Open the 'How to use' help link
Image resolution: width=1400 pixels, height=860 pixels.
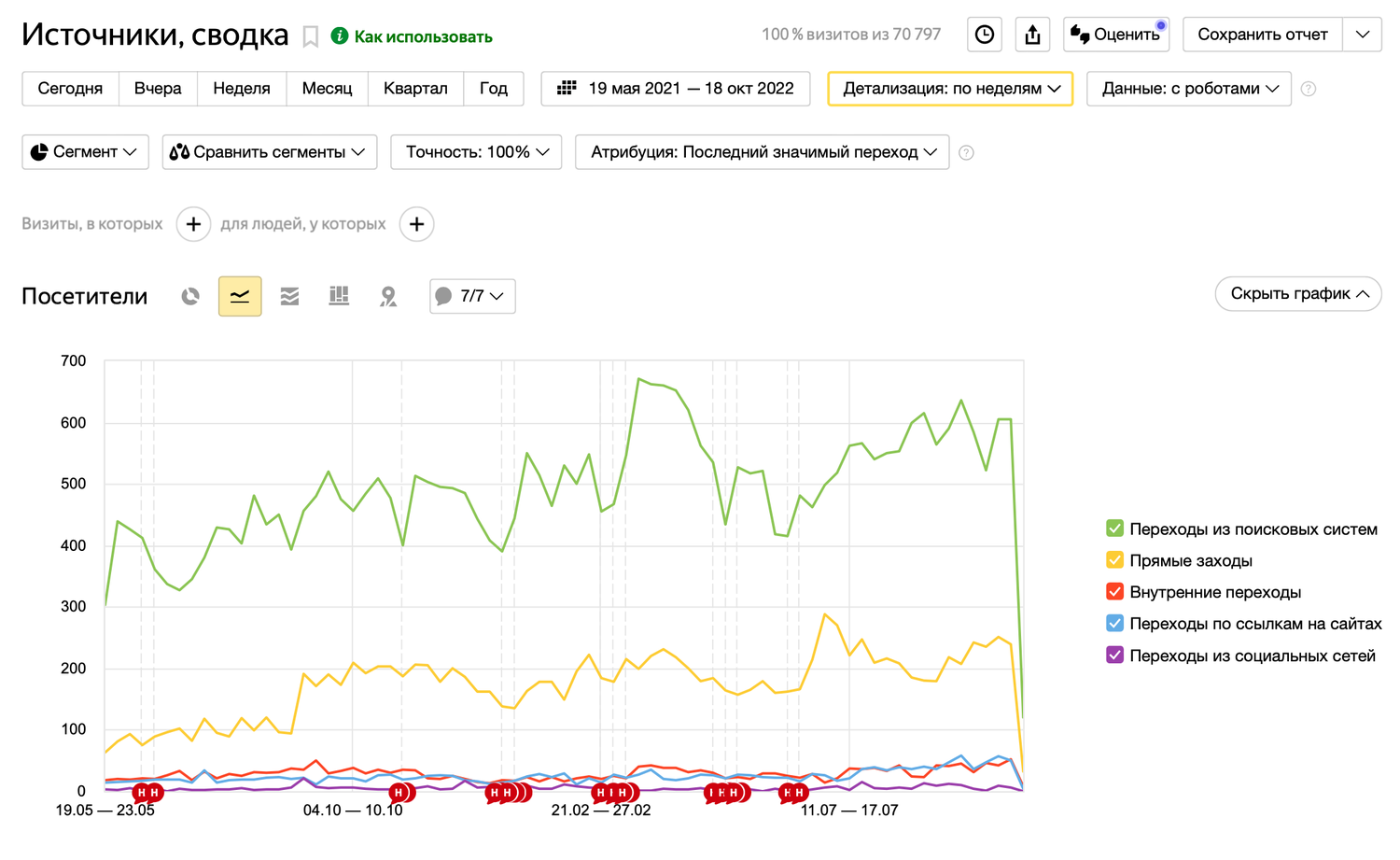click(x=422, y=36)
